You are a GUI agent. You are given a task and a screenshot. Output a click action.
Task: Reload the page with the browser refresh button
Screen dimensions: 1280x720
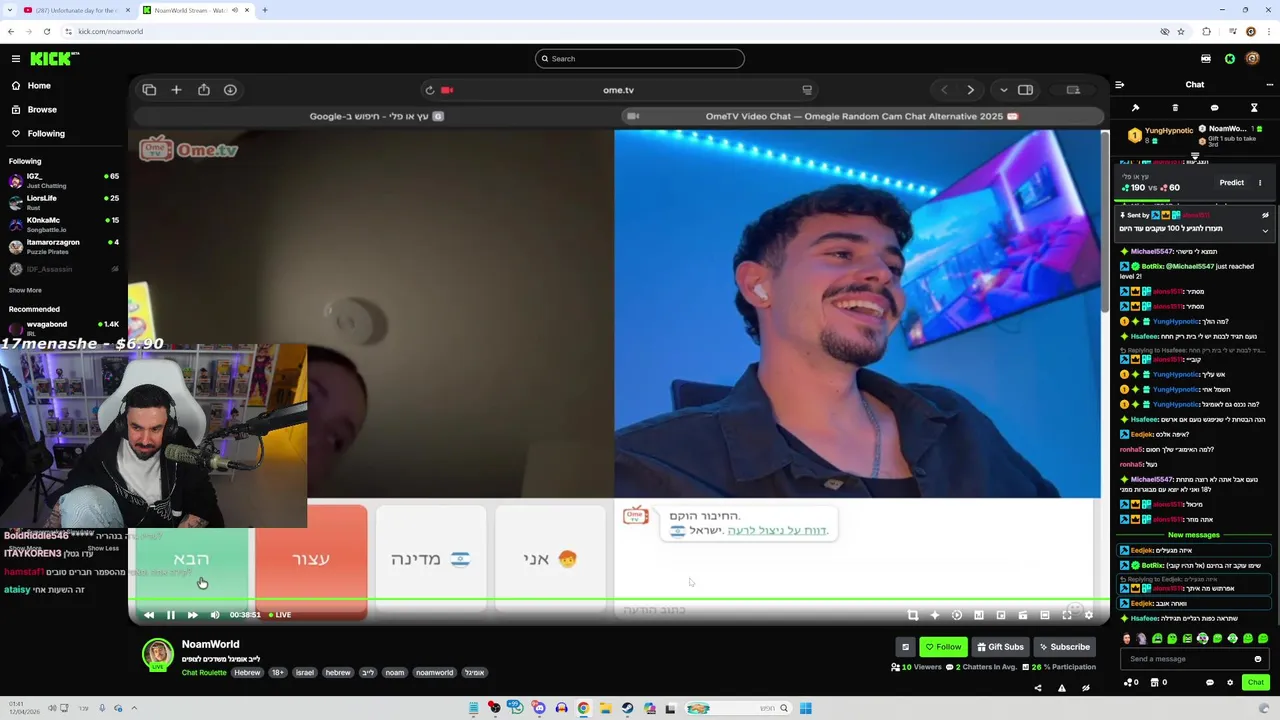tap(47, 32)
